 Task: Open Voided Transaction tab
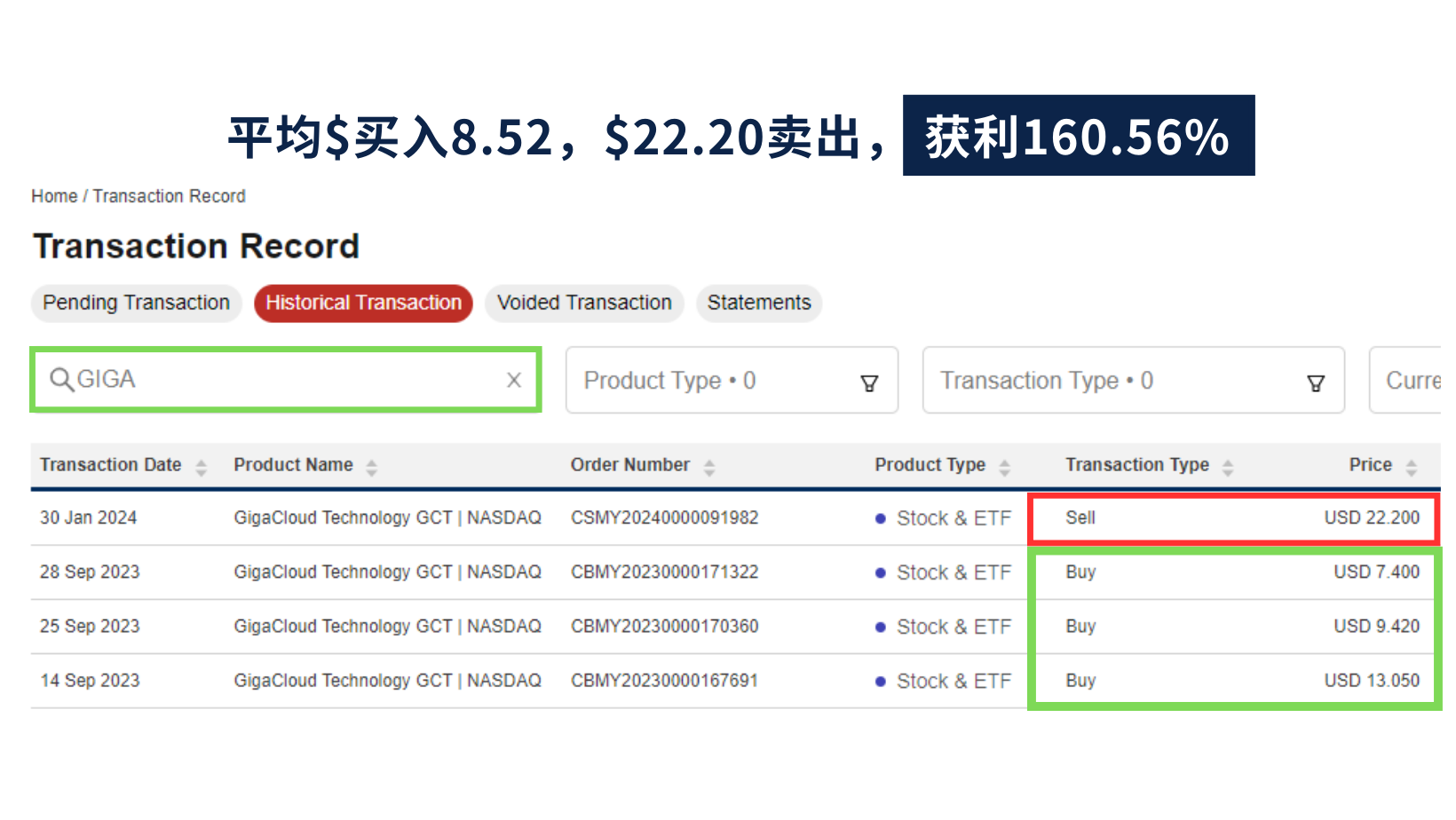click(584, 303)
